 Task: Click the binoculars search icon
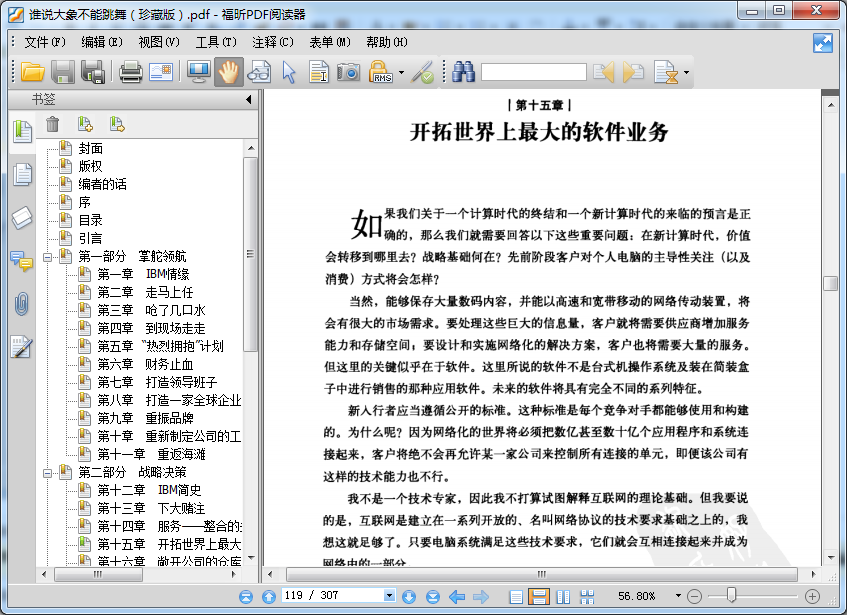click(463, 72)
